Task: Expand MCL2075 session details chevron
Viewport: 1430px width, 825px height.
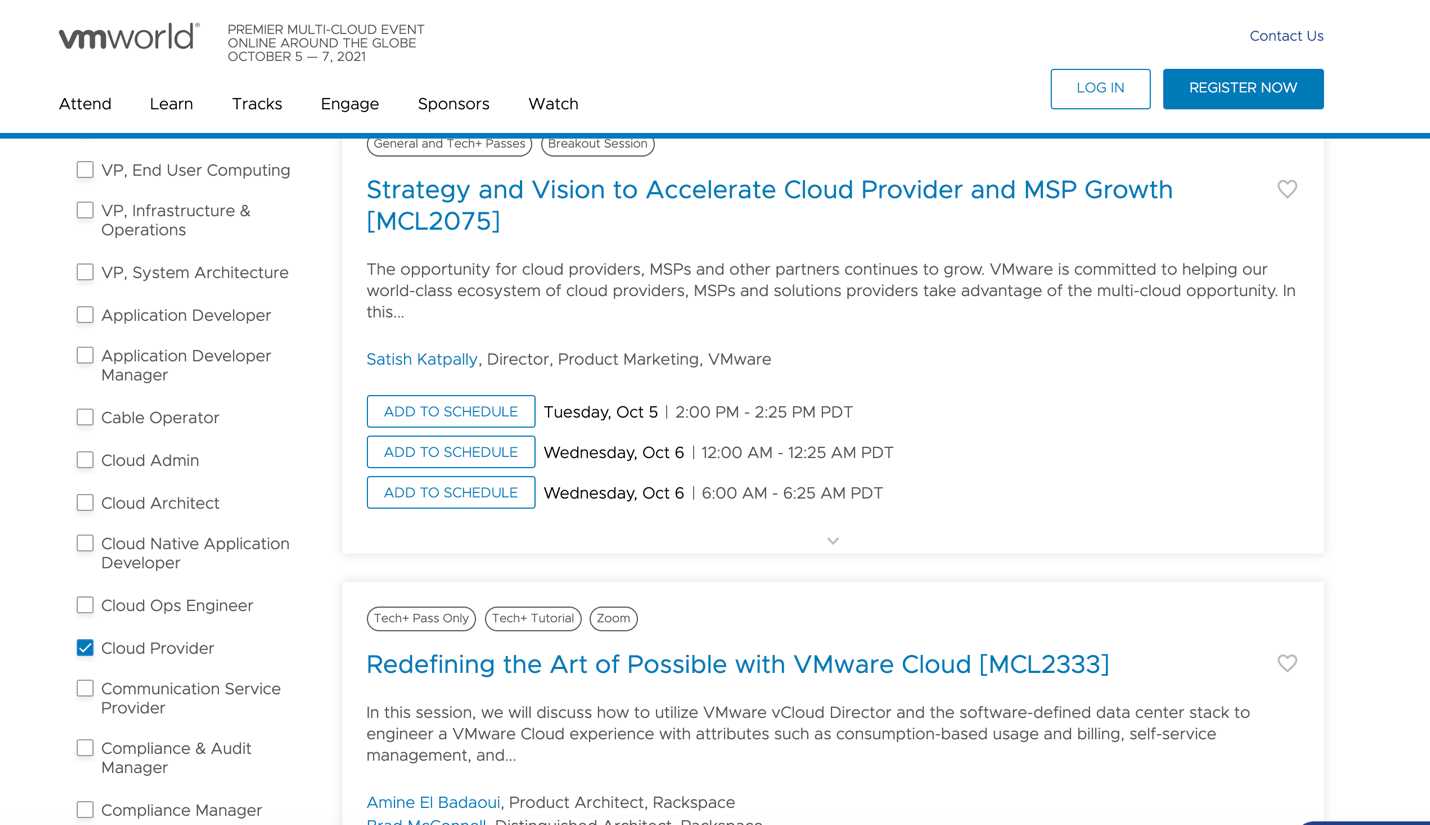Action: click(x=833, y=541)
